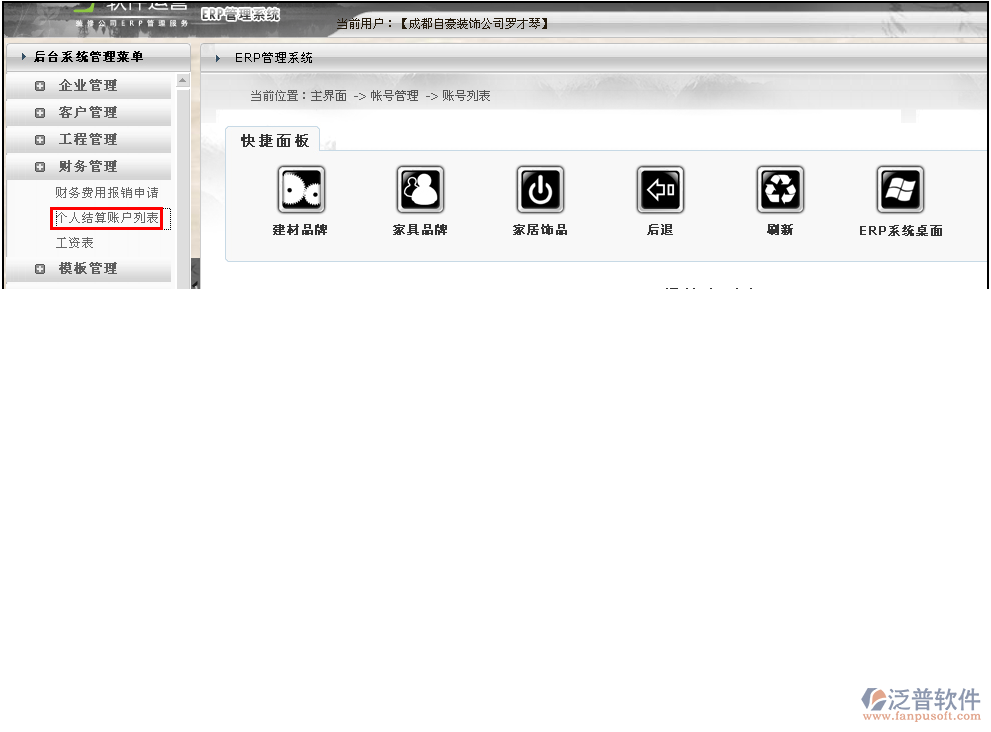Click the arrow icon beside ERP管理系统

218,58
